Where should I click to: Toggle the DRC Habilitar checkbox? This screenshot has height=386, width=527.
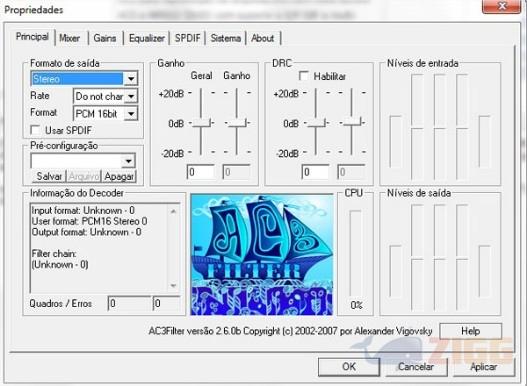303,76
